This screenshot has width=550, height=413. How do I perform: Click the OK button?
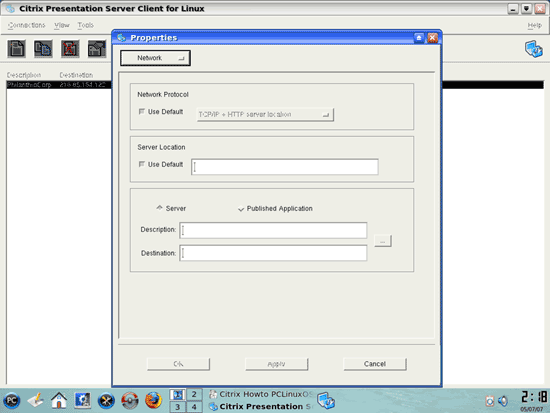[x=178, y=364]
